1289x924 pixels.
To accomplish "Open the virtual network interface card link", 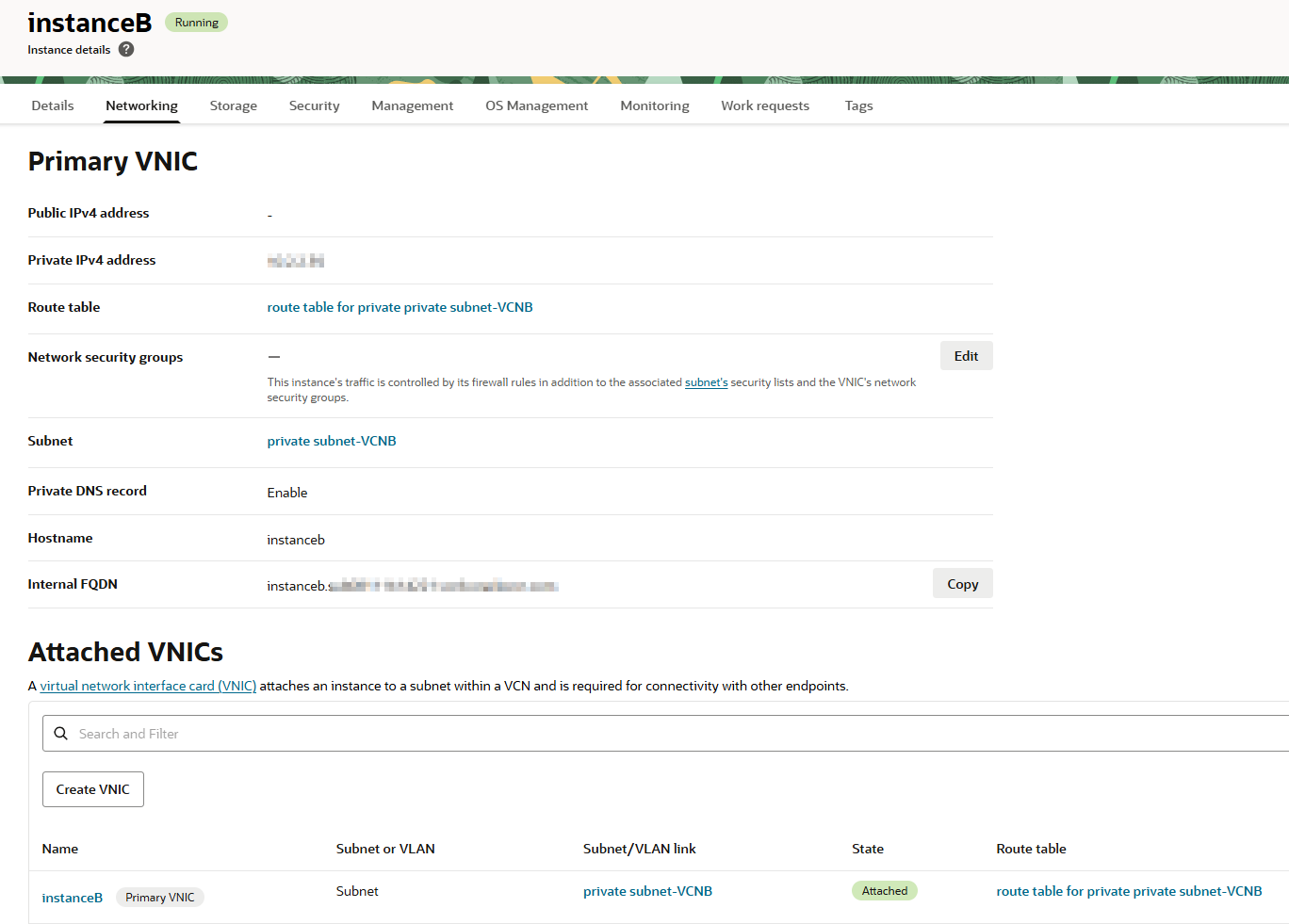I will pos(148,686).
